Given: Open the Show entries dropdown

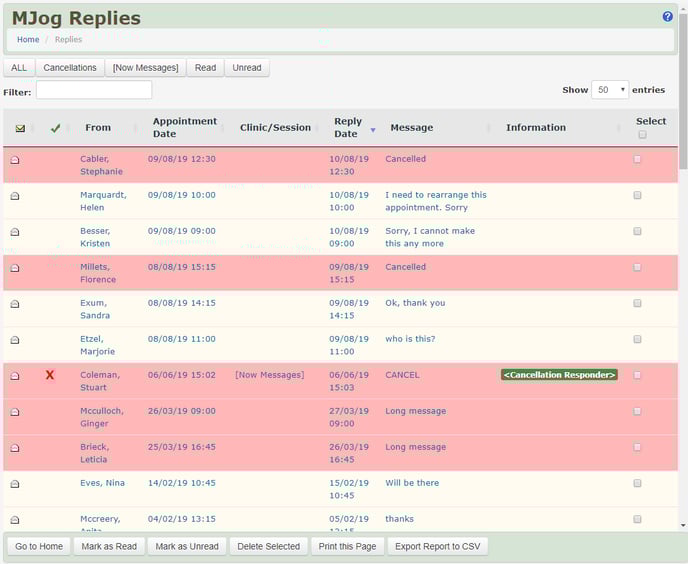Looking at the screenshot, I should point(610,90).
